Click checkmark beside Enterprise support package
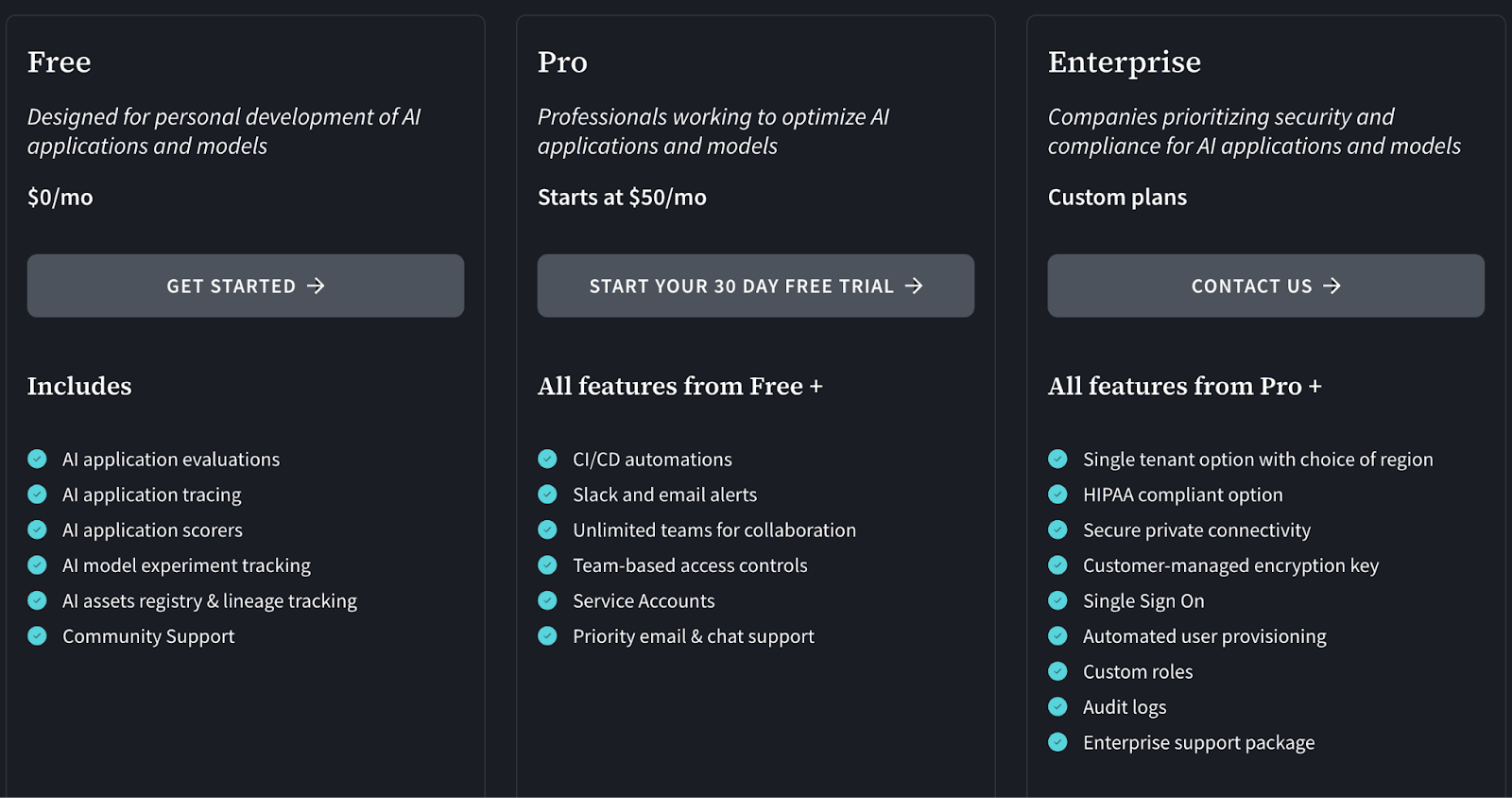Screen dimensions: 1512x798 [1058, 743]
